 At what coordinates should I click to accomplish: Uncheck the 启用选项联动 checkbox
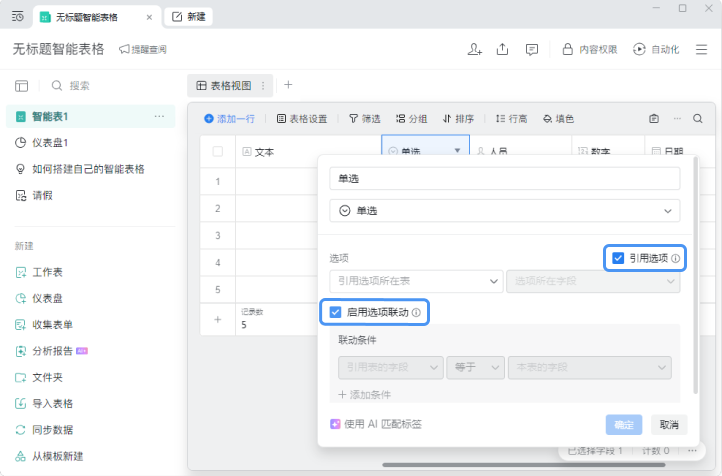point(335,313)
